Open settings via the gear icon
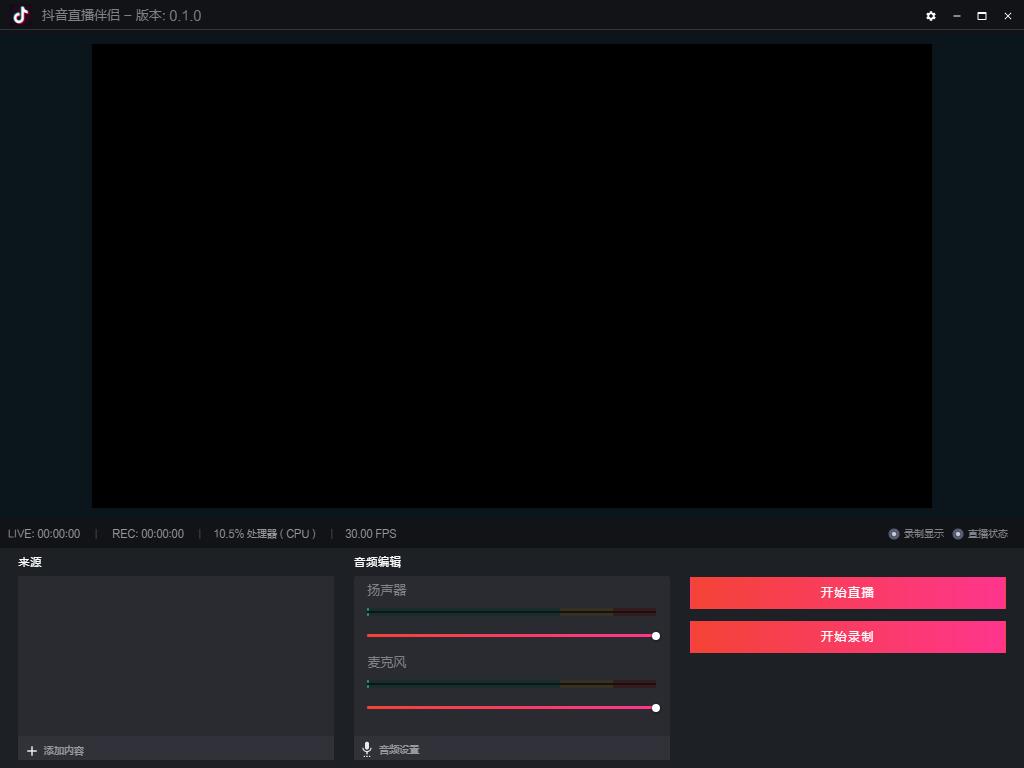Image resolution: width=1024 pixels, height=768 pixels. tap(931, 16)
